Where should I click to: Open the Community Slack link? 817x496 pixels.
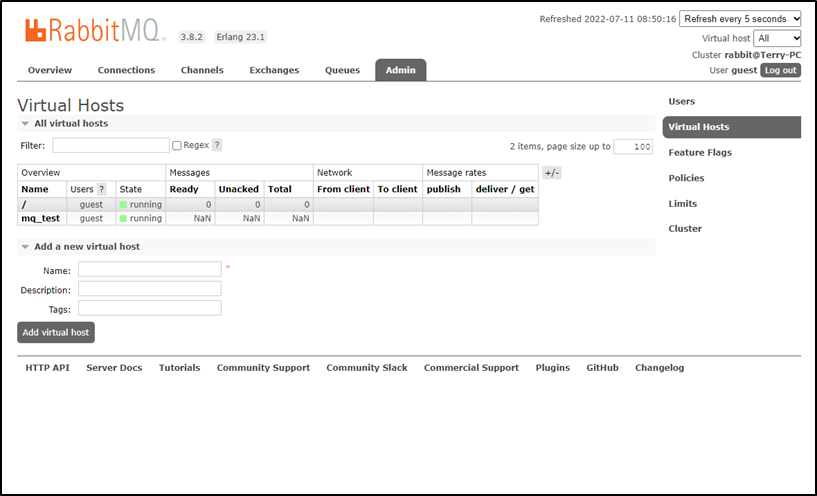pos(367,368)
